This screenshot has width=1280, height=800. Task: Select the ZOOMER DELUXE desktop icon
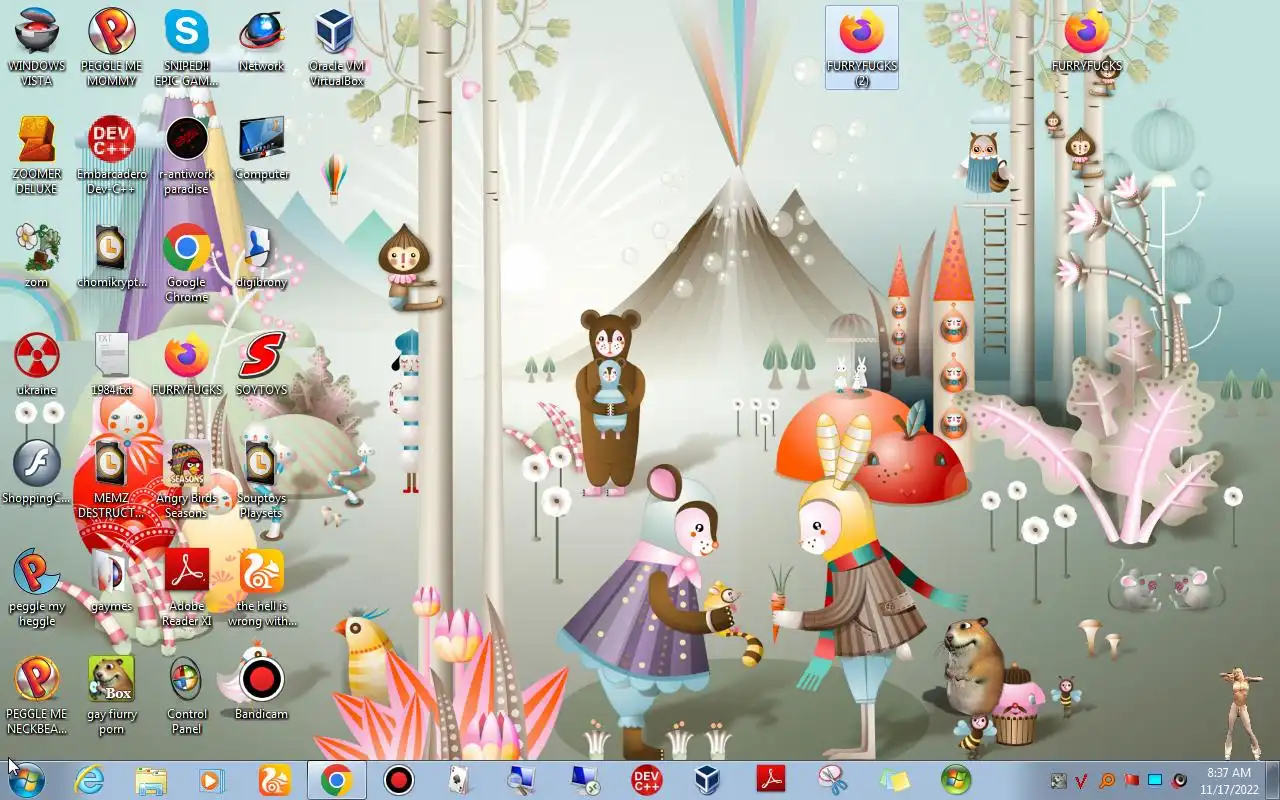(37, 155)
